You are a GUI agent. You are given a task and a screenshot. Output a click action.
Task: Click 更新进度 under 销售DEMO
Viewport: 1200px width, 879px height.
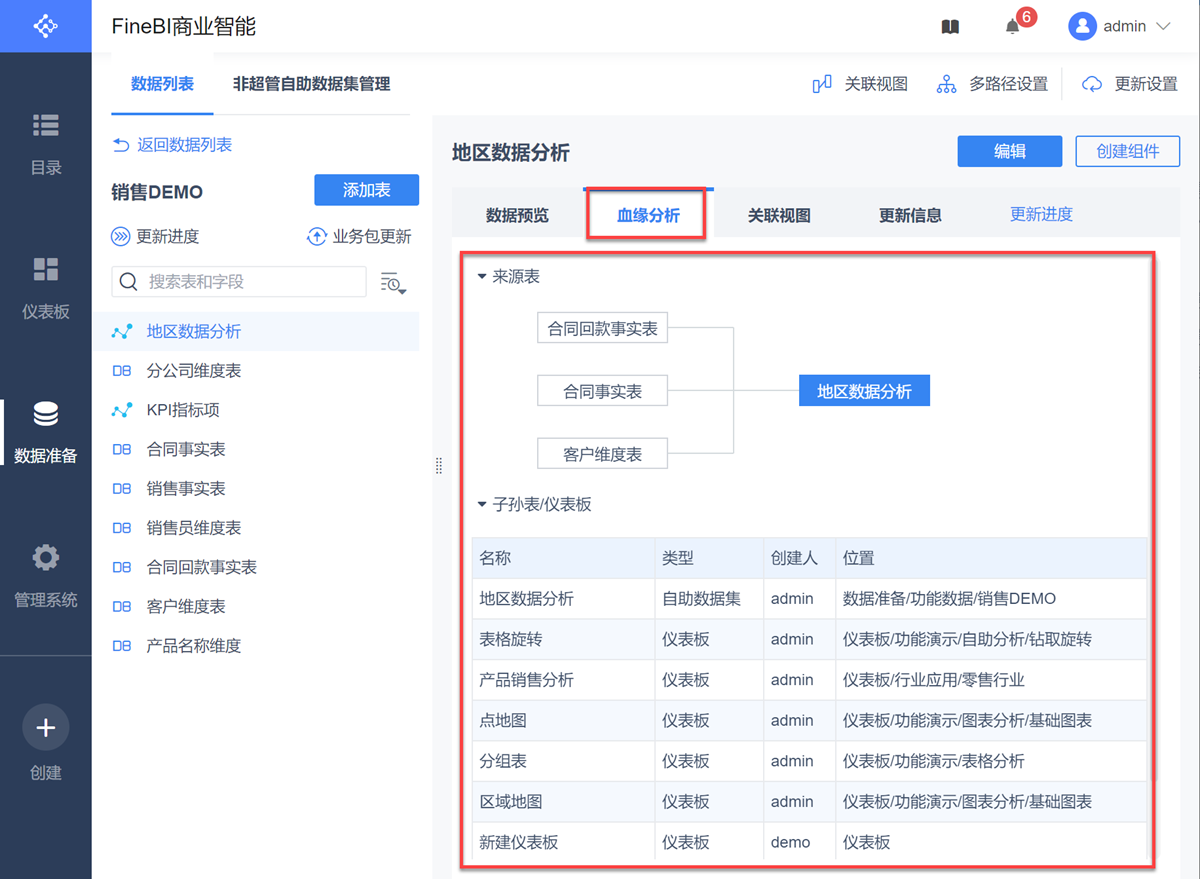point(155,237)
